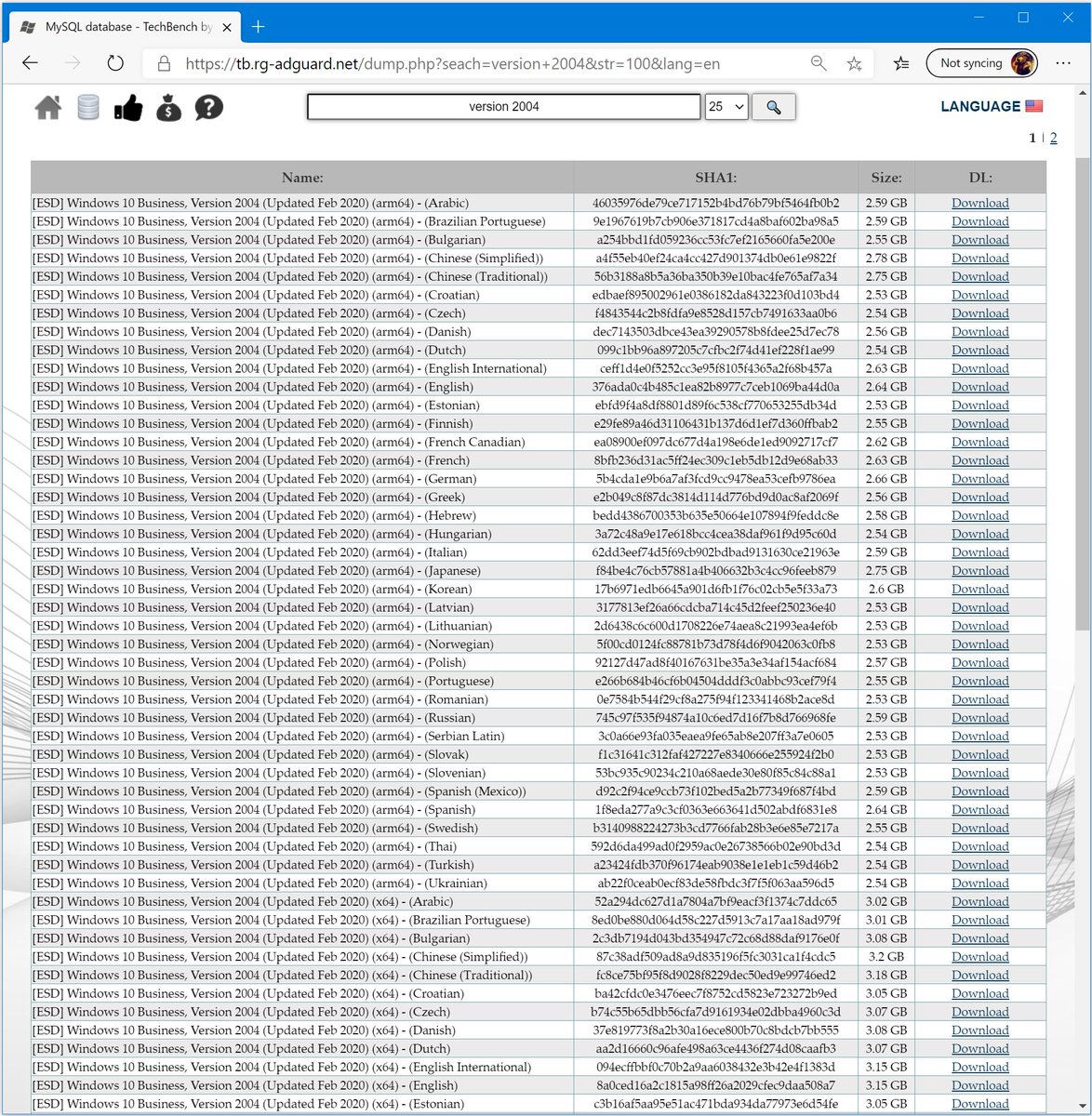
Task: Click the scrollbar up arrow
Action: [1083, 93]
